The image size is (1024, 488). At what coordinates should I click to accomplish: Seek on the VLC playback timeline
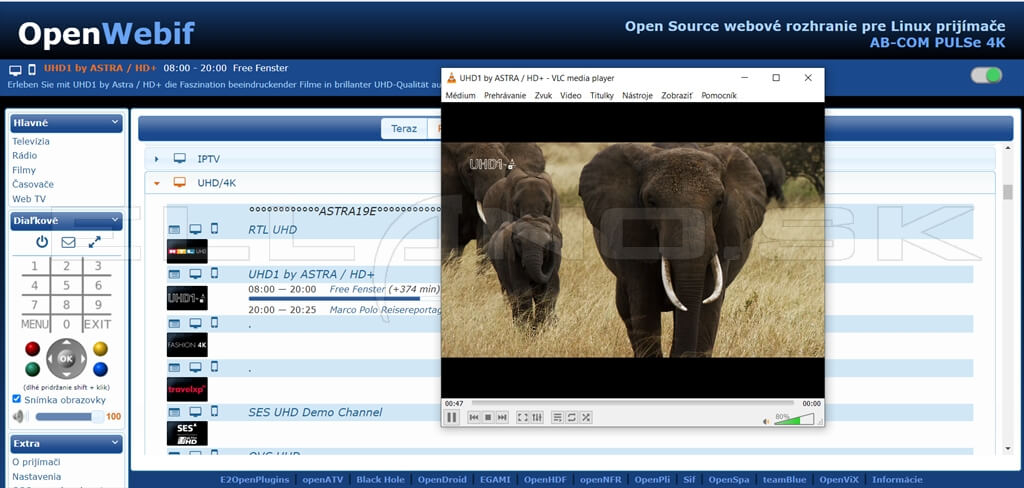[633, 404]
